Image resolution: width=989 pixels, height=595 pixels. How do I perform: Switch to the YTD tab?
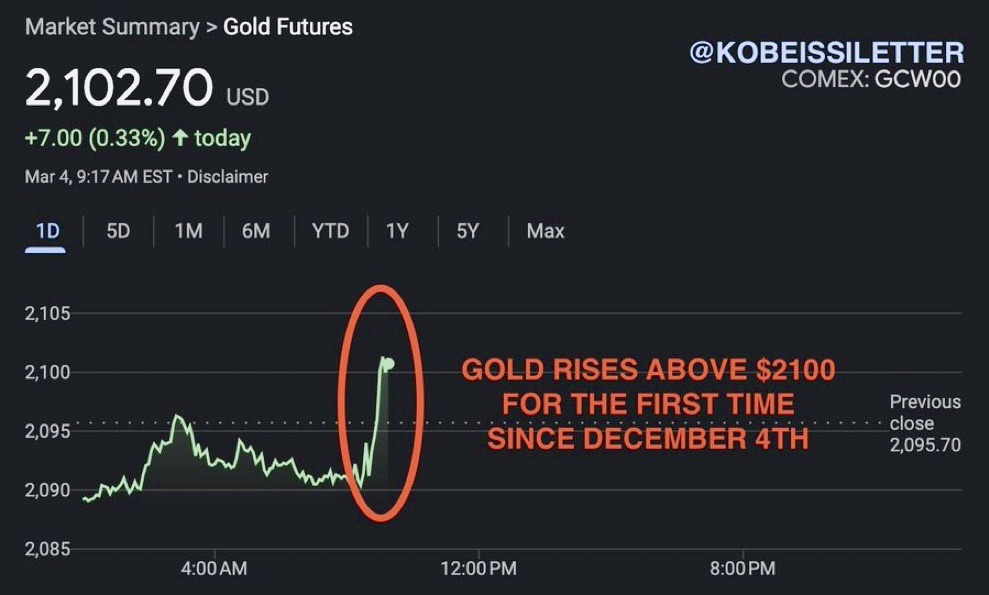pos(330,231)
